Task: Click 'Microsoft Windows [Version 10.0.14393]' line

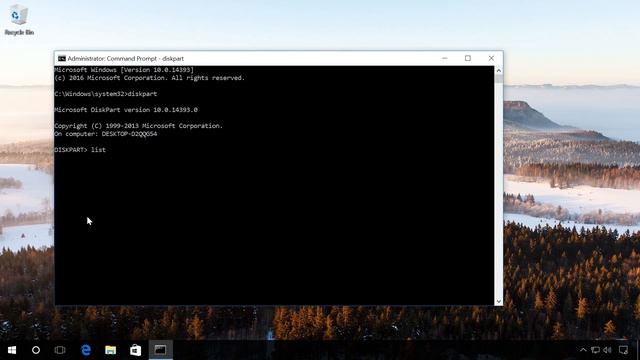Action: (124, 70)
